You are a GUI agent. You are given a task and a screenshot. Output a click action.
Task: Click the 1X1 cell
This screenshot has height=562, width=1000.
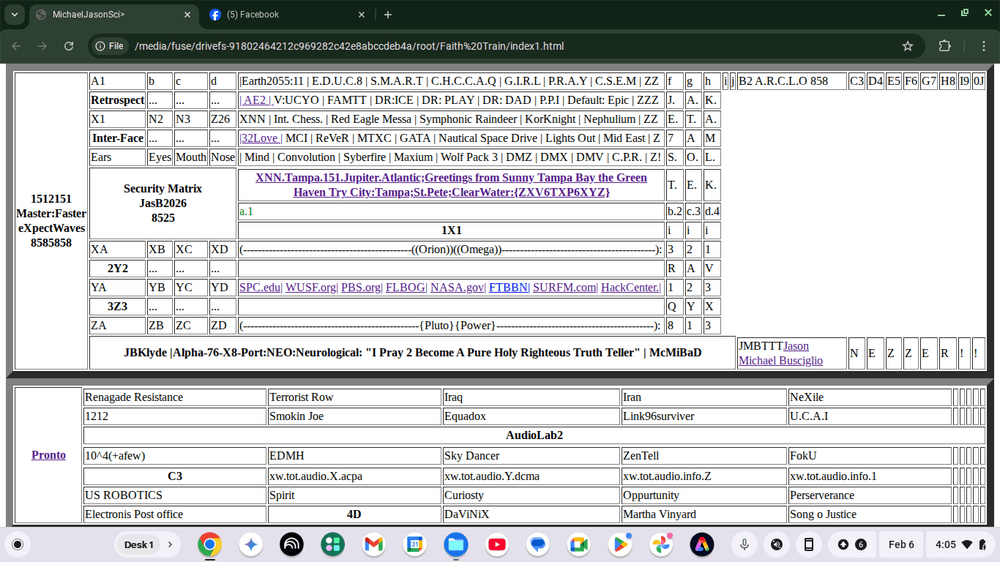click(x=451, y=230)
